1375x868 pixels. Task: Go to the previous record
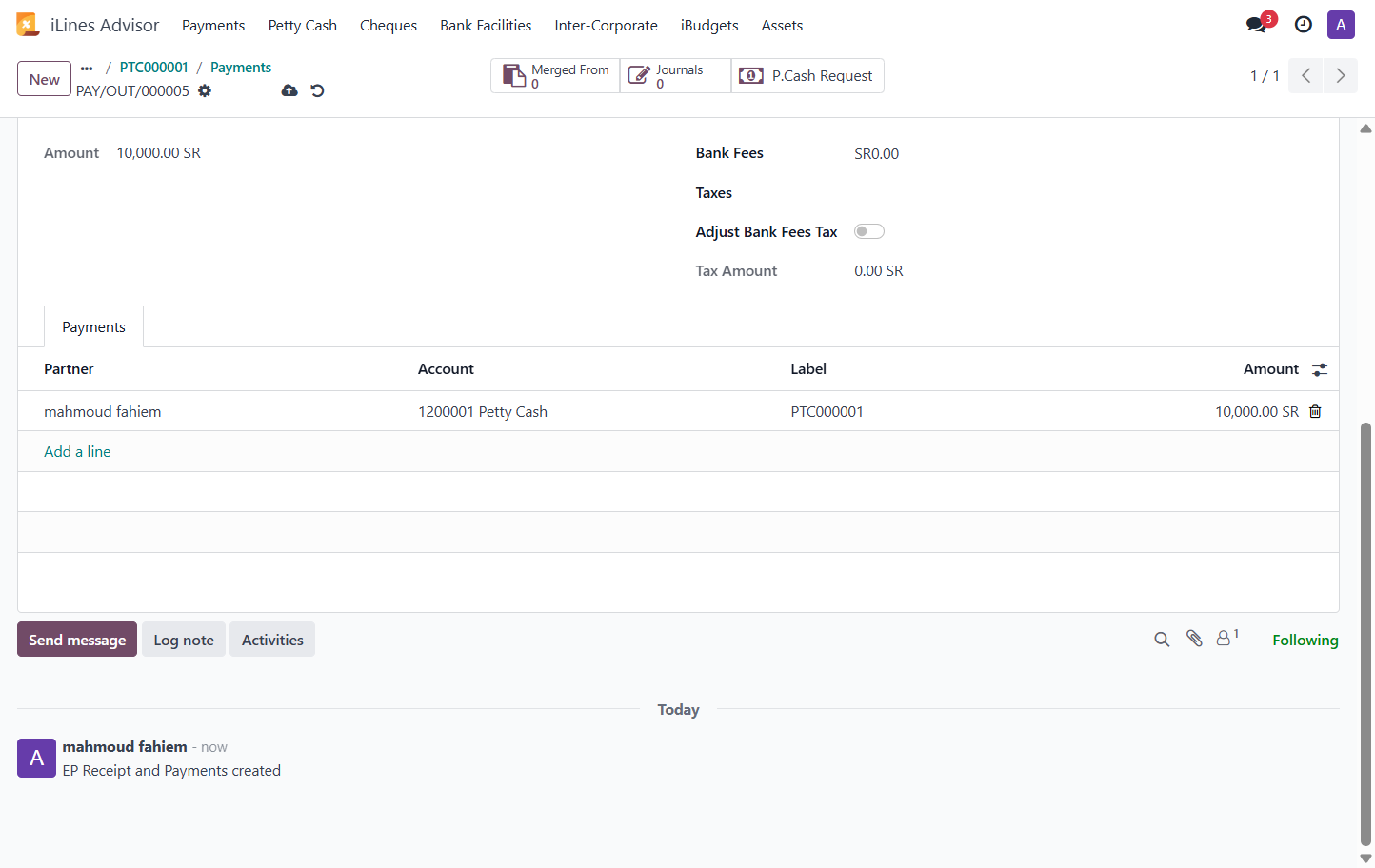(x=1306, y=75)
